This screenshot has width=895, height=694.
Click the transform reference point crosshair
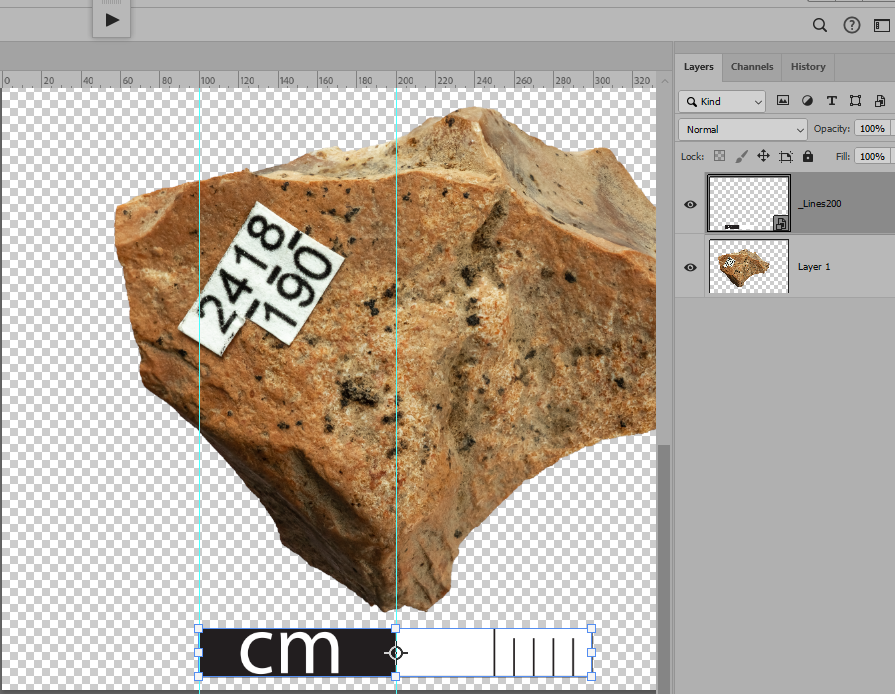pyautogui.click(x=396, y=652)
